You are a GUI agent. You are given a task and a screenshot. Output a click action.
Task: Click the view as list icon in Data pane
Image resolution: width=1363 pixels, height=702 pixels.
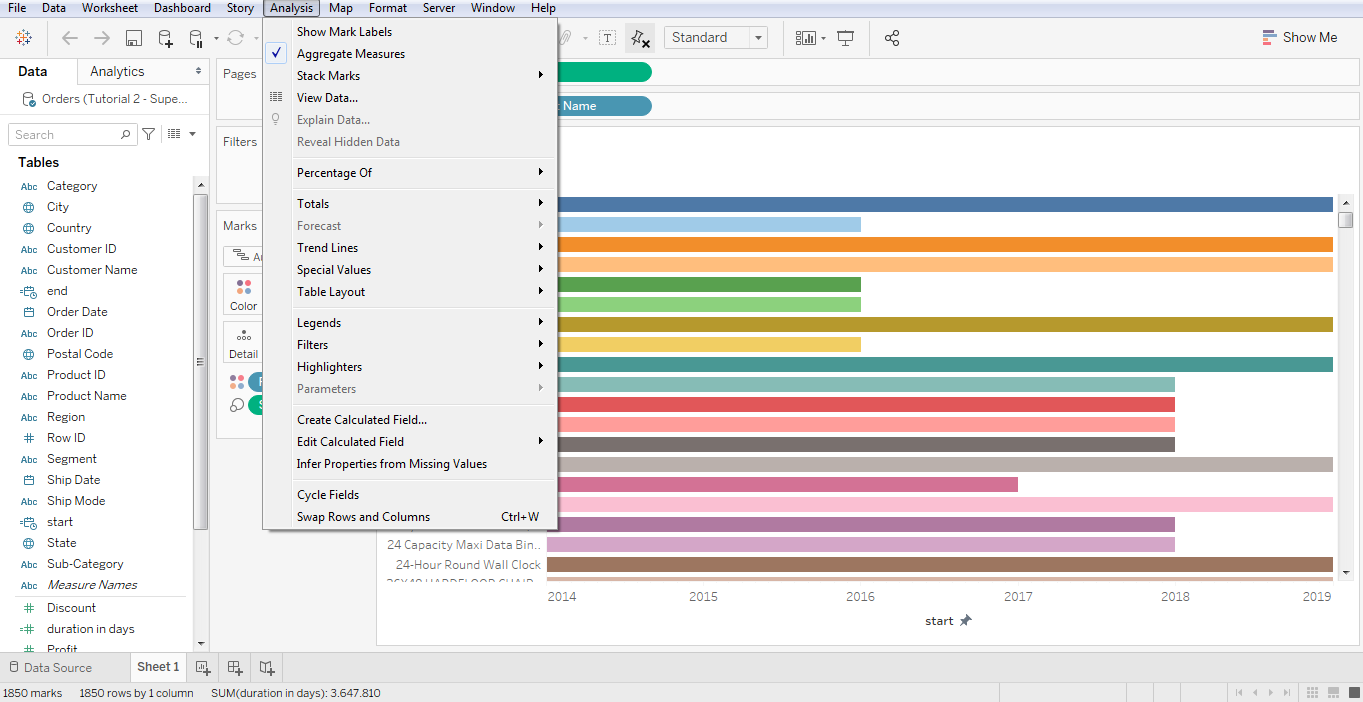coord(174,134)
